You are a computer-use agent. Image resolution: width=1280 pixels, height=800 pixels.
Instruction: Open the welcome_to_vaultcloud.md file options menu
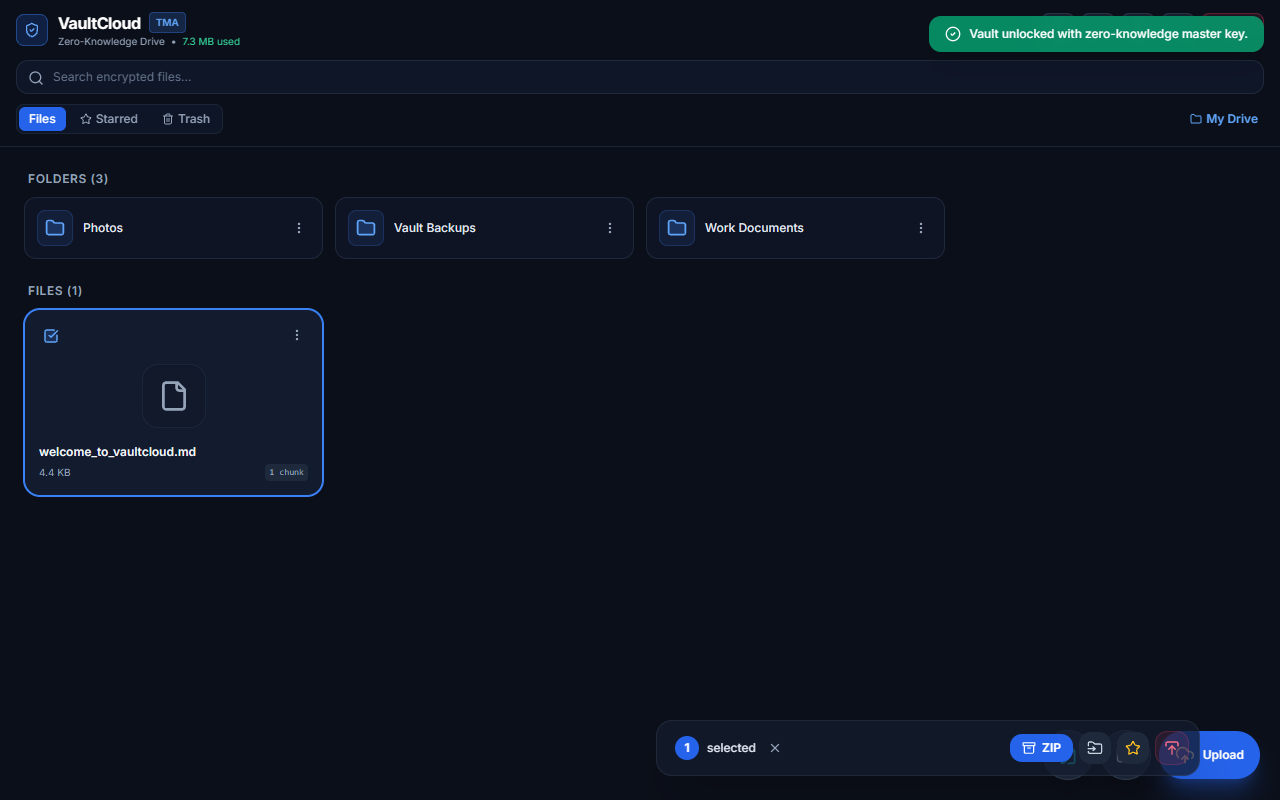tap(297, 335)
